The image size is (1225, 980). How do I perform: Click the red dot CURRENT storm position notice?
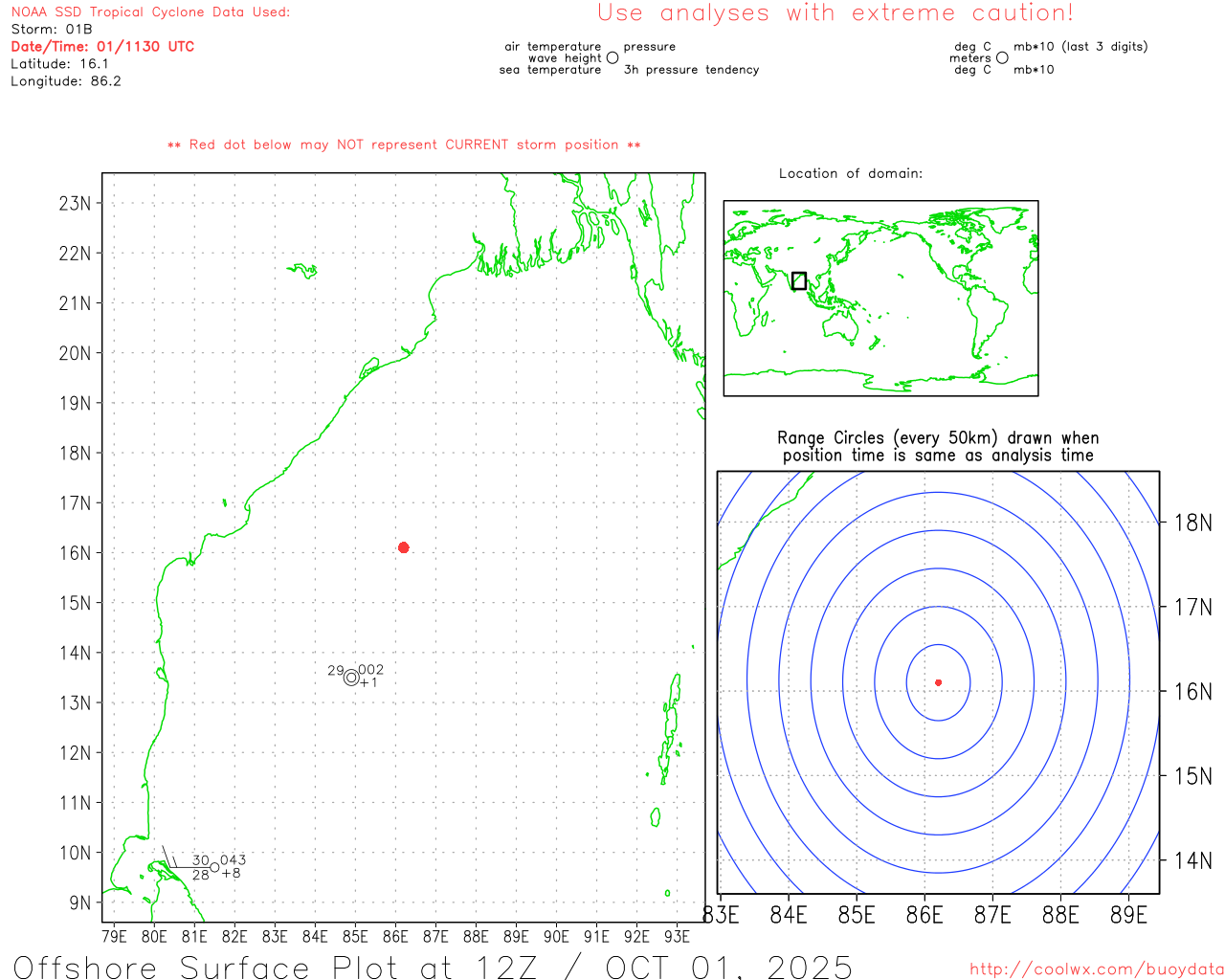tap(404, 145)
